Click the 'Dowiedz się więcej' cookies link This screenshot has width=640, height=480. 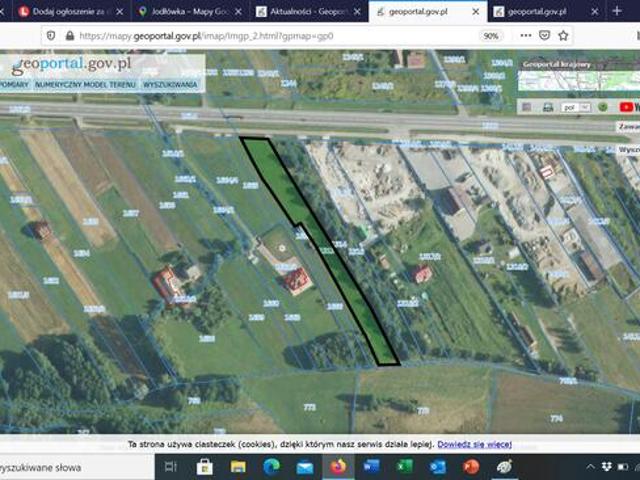(474, 443)
